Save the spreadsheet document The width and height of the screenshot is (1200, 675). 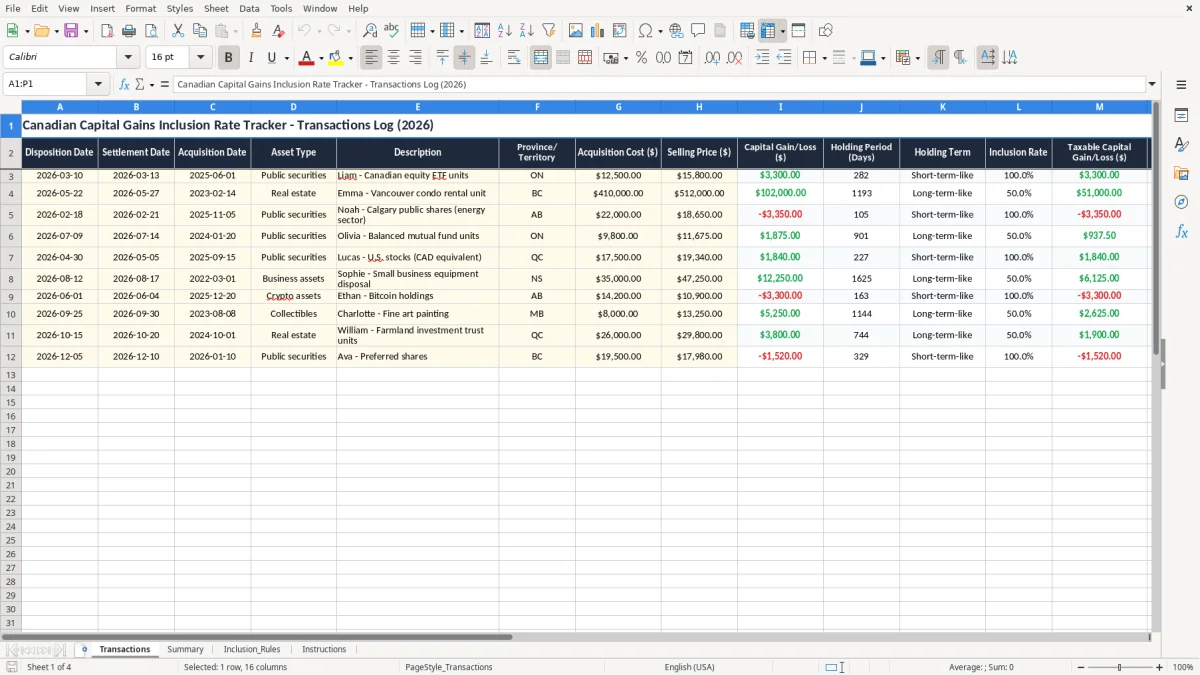pos(71,31)
